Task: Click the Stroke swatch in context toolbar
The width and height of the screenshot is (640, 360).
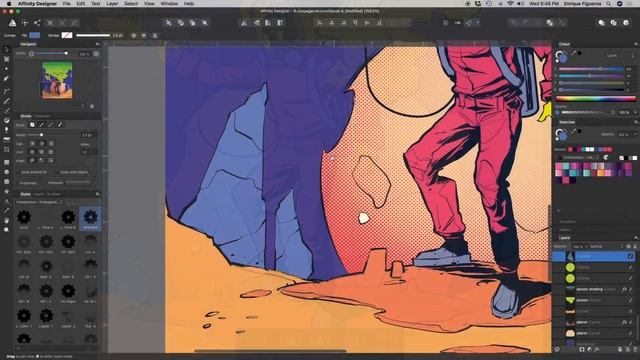Action: point(67,36)
